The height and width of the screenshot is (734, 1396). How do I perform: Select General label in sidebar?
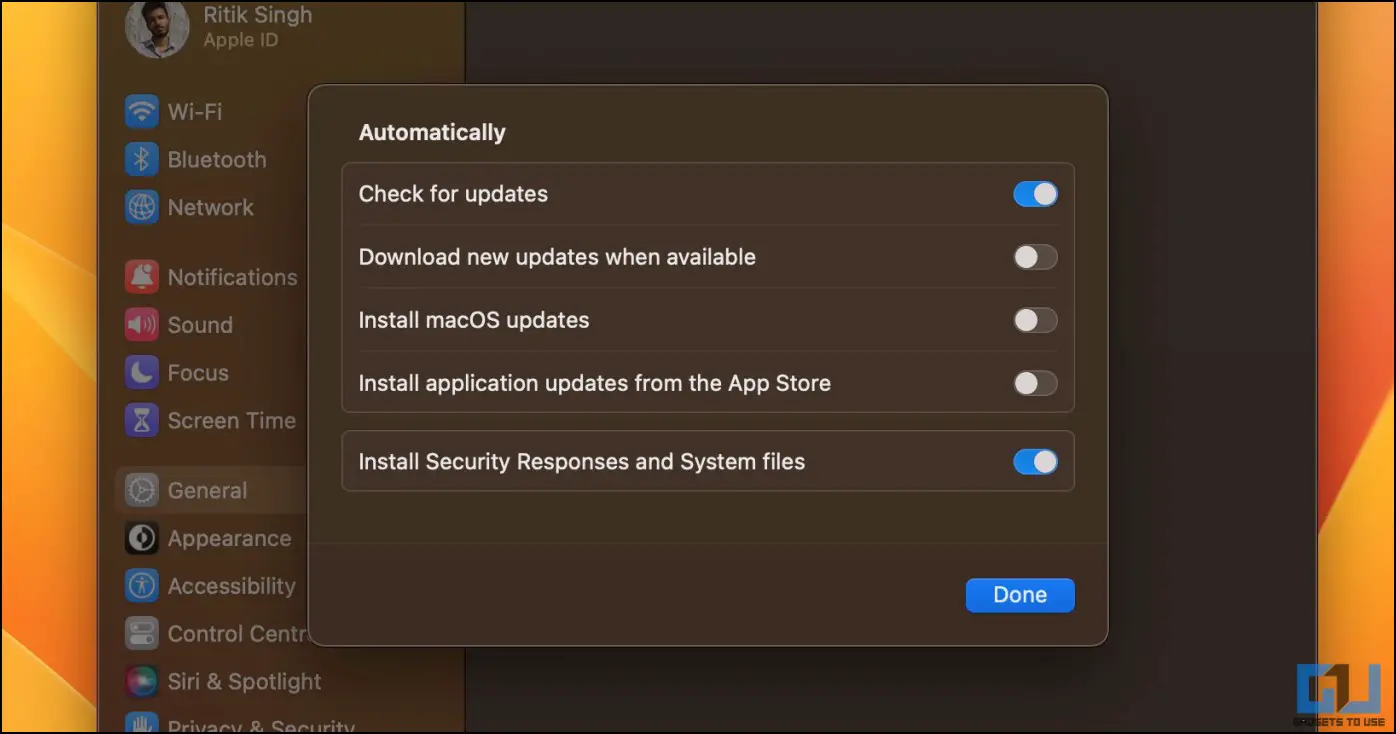click(207, 490)
